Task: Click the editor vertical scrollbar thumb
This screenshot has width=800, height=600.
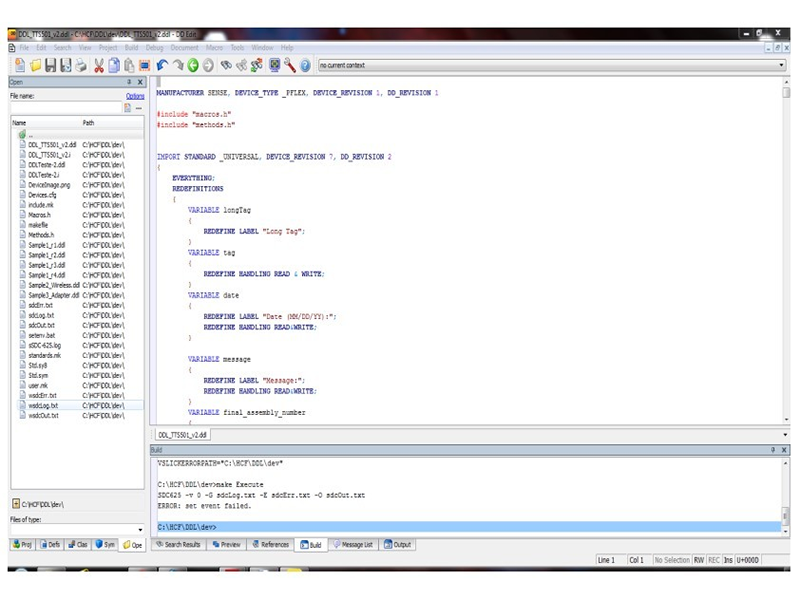Action: [x=786, y=92]
